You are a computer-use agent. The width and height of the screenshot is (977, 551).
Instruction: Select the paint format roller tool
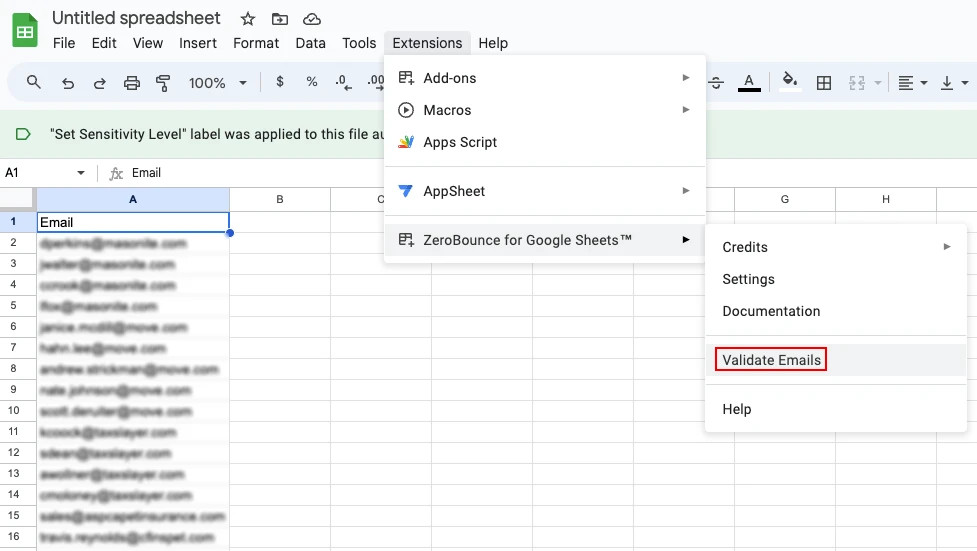[163, 83]
